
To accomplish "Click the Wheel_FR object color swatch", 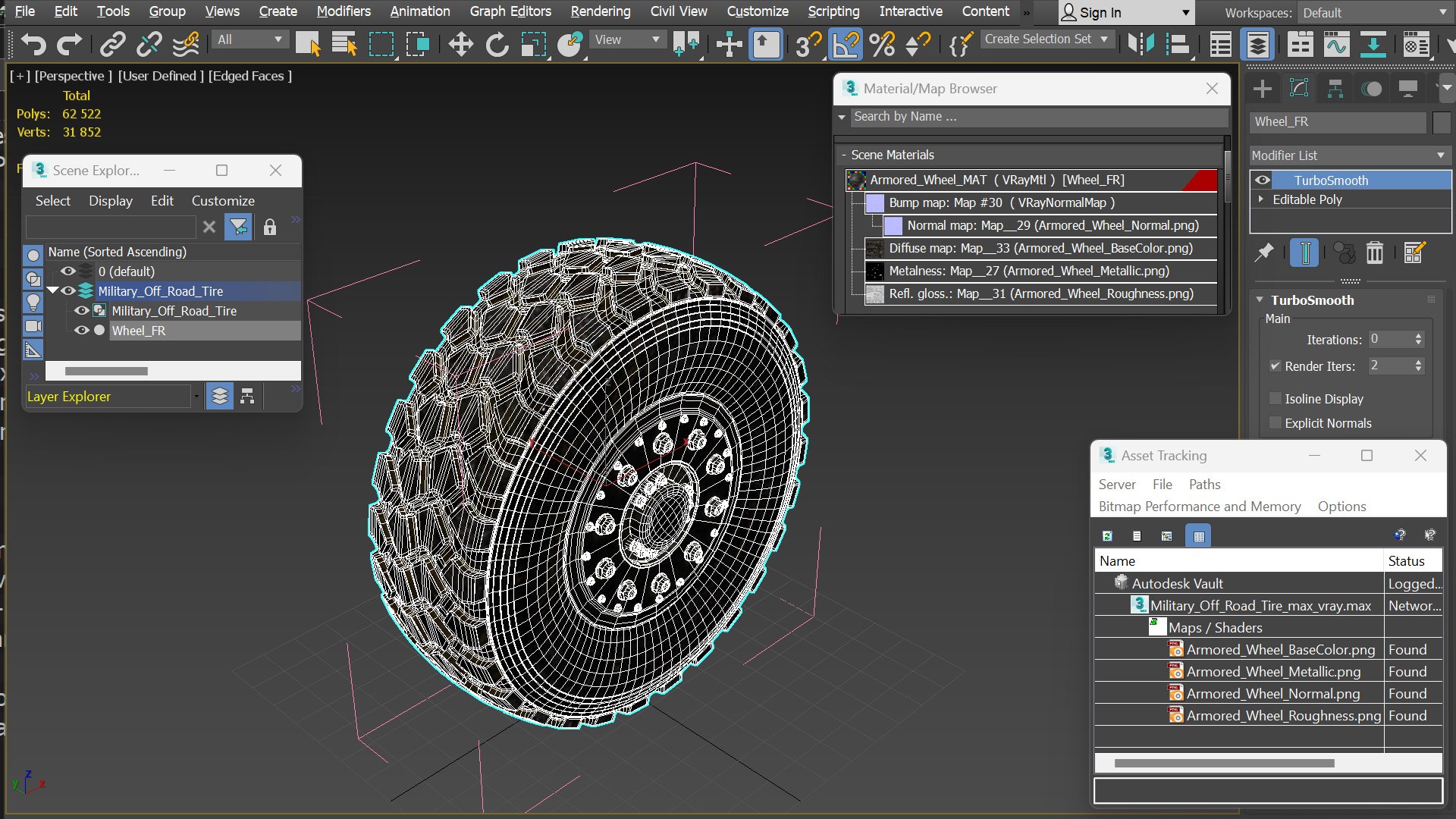I will [1442, 121].
